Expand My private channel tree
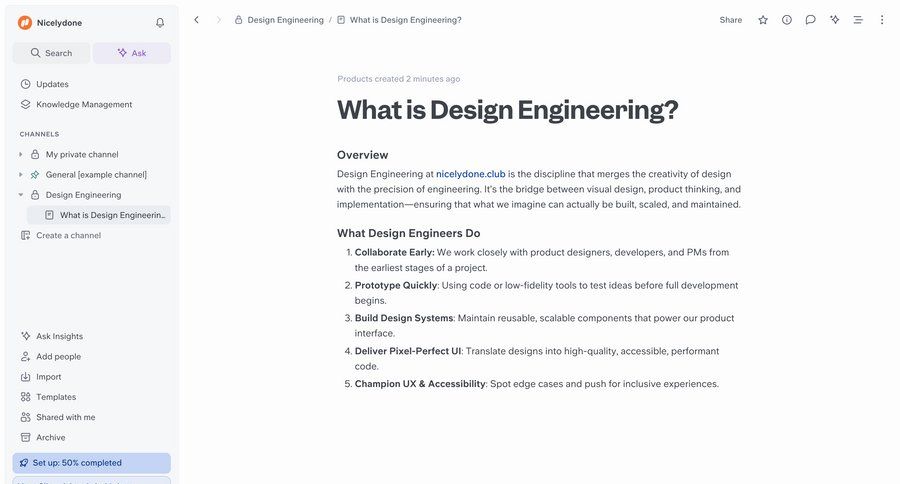 21,154
